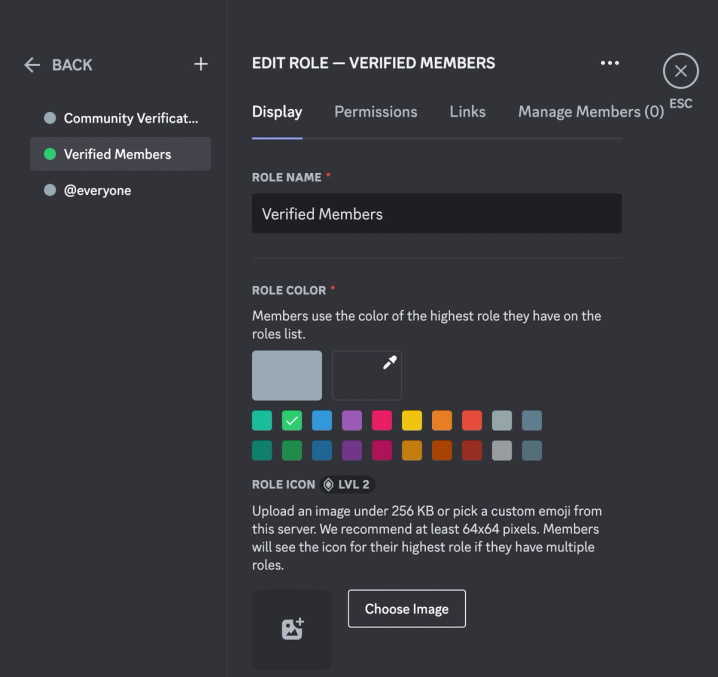
Task: Select the Community Verificat... role
Action: pos(120,118)
